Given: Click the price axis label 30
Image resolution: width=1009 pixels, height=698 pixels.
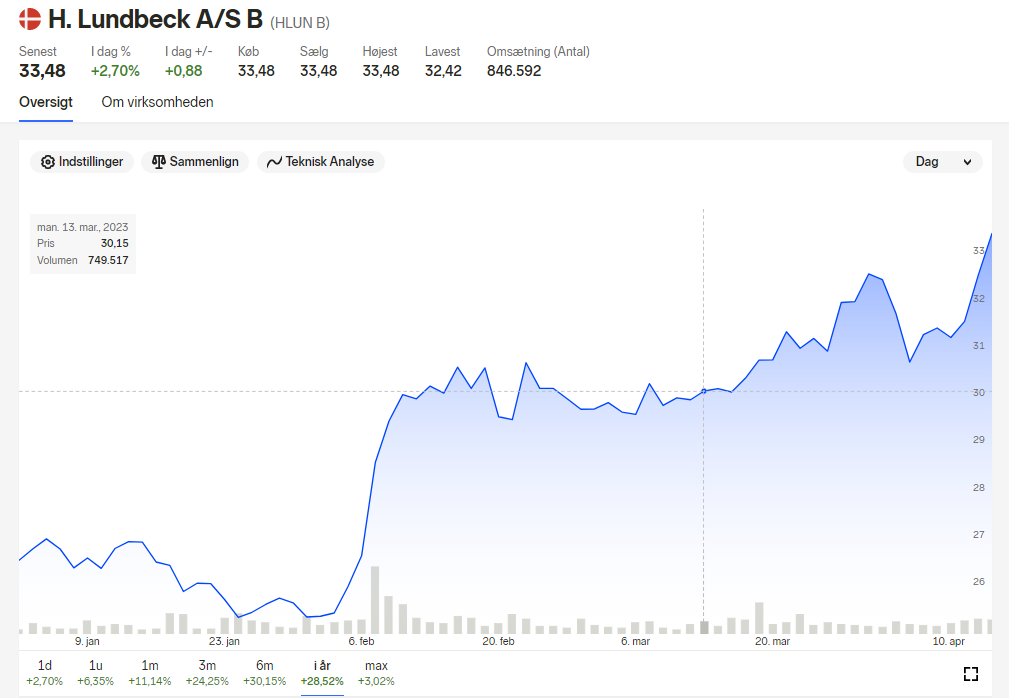Looking at the screenshot, I should coord(979,392).
